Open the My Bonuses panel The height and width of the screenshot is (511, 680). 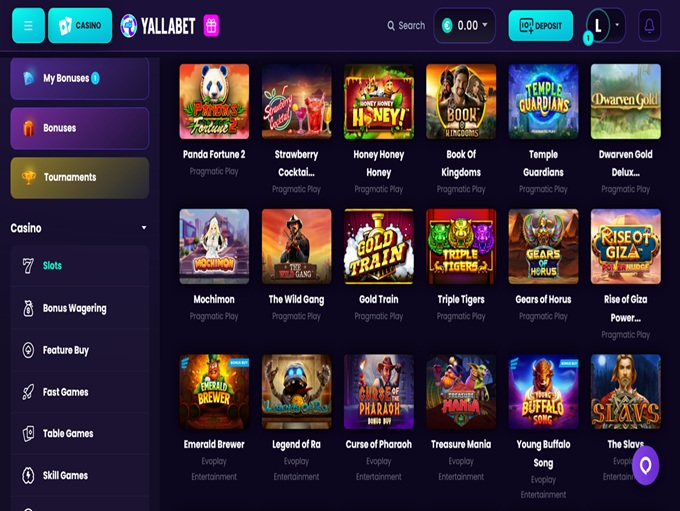80,78
